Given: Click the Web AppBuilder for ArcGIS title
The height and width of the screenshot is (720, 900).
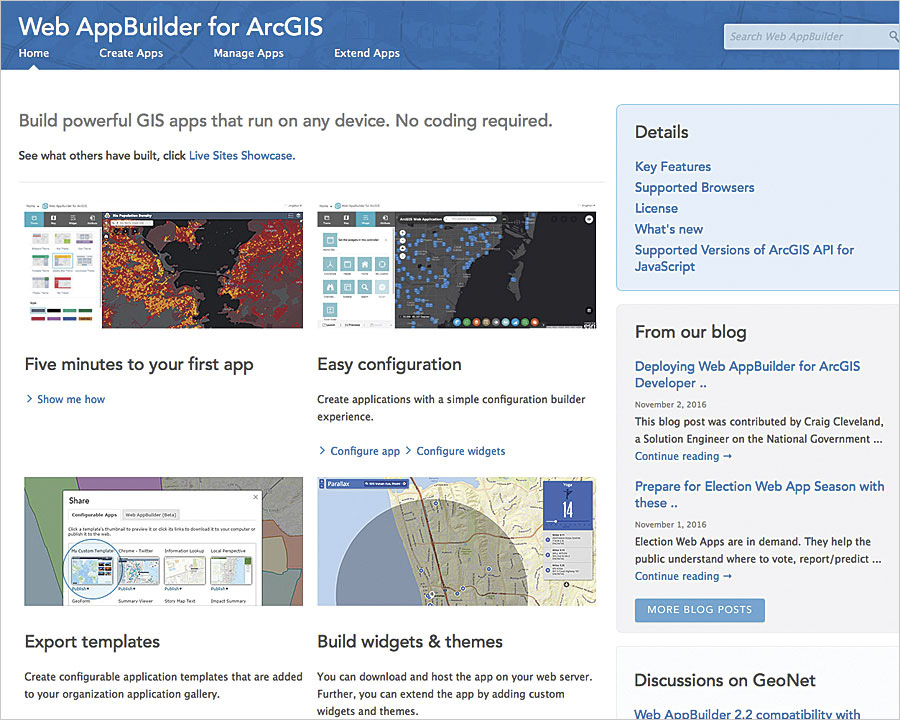Looking at the screenshot, I should (x=170, y=27).
